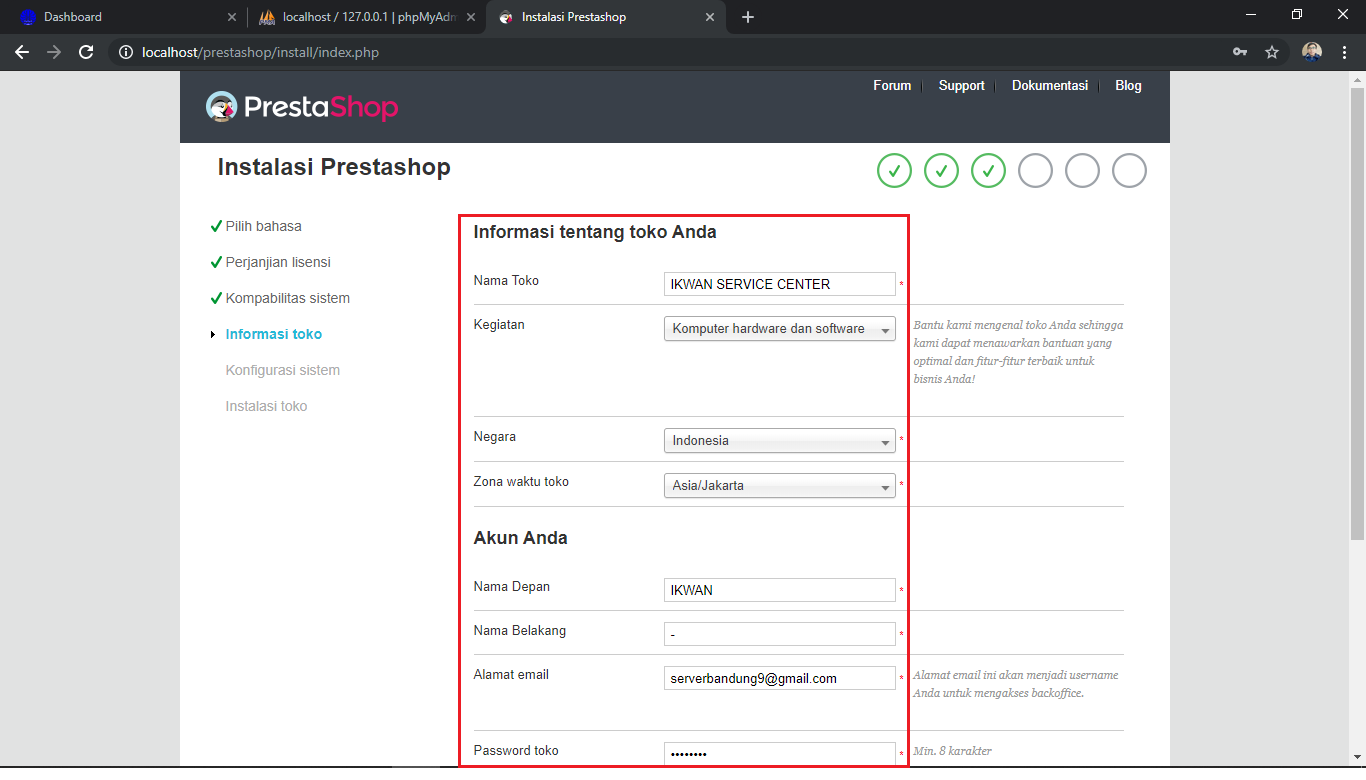
Task: Open the Kegiatan dropdown
Action: 780,329
